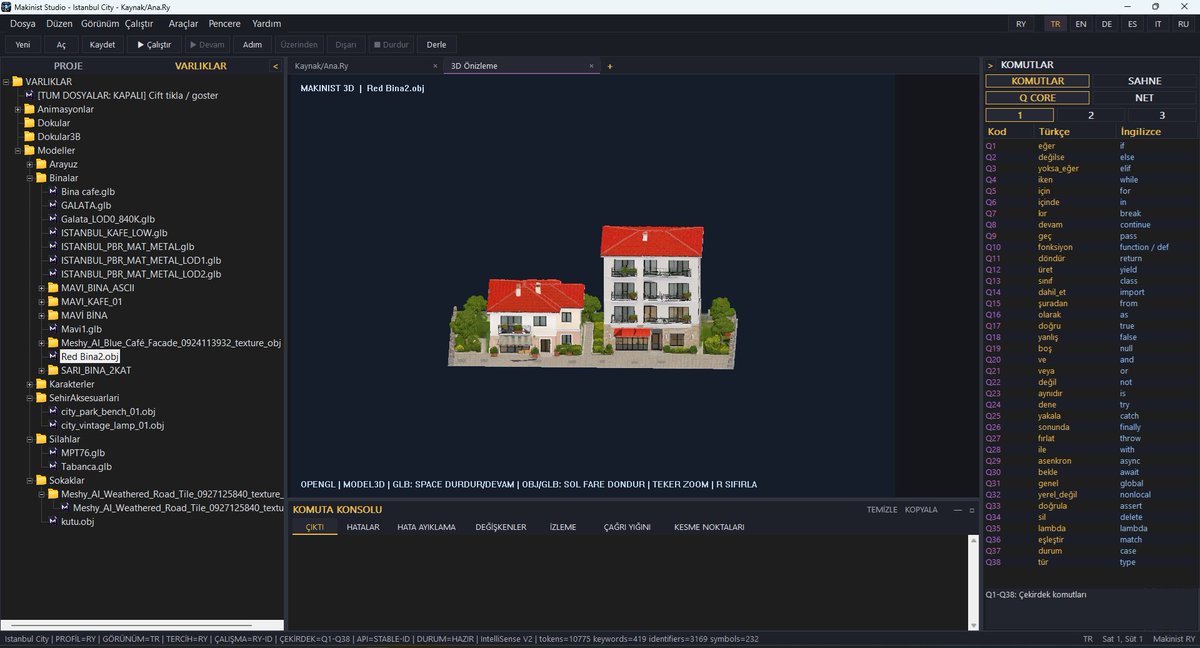The image size is (1200, 648).
Task: Click the console scrollbar up arrow
Action: pos(972,541)
